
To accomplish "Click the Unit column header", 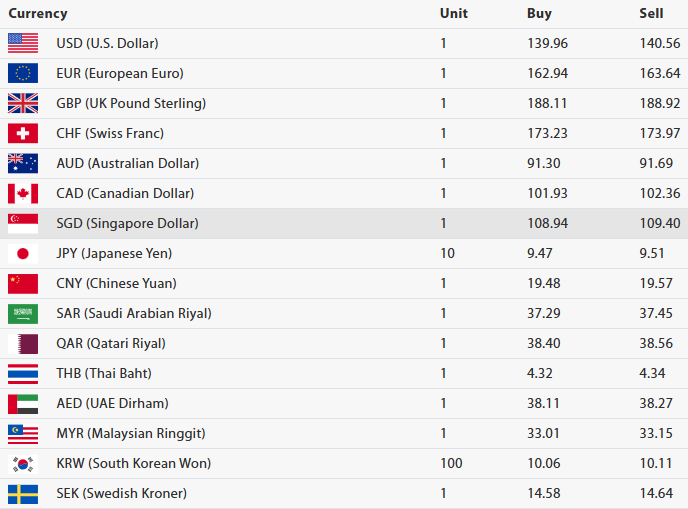I will click(x=453, y=14).
